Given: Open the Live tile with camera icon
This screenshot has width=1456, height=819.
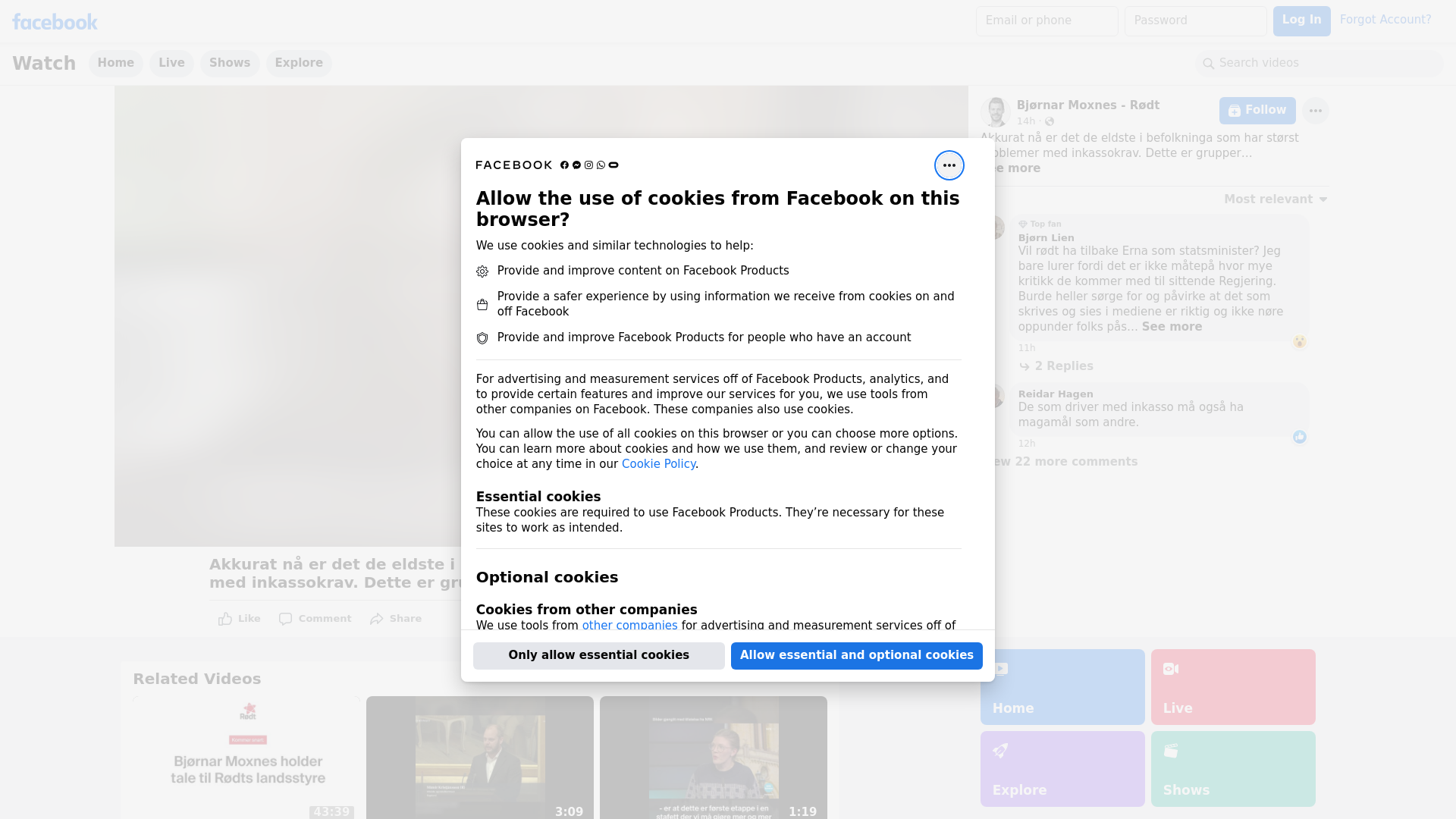Looking at the screenshot, I should 1233,687.
